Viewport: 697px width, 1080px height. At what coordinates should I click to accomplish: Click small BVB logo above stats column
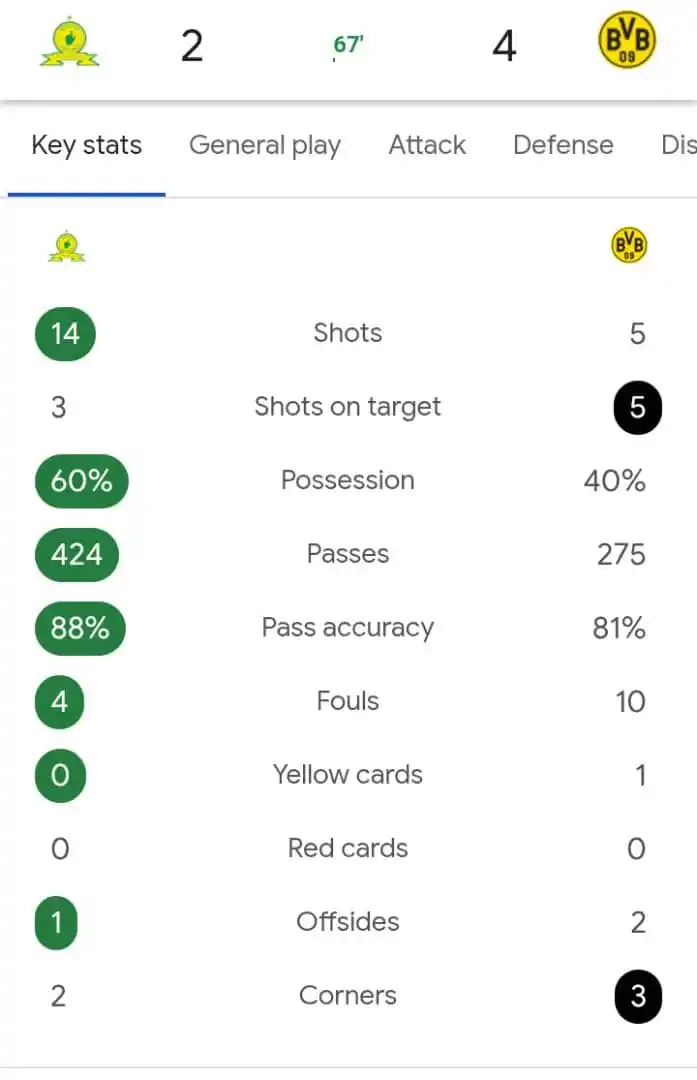(629, 245)
